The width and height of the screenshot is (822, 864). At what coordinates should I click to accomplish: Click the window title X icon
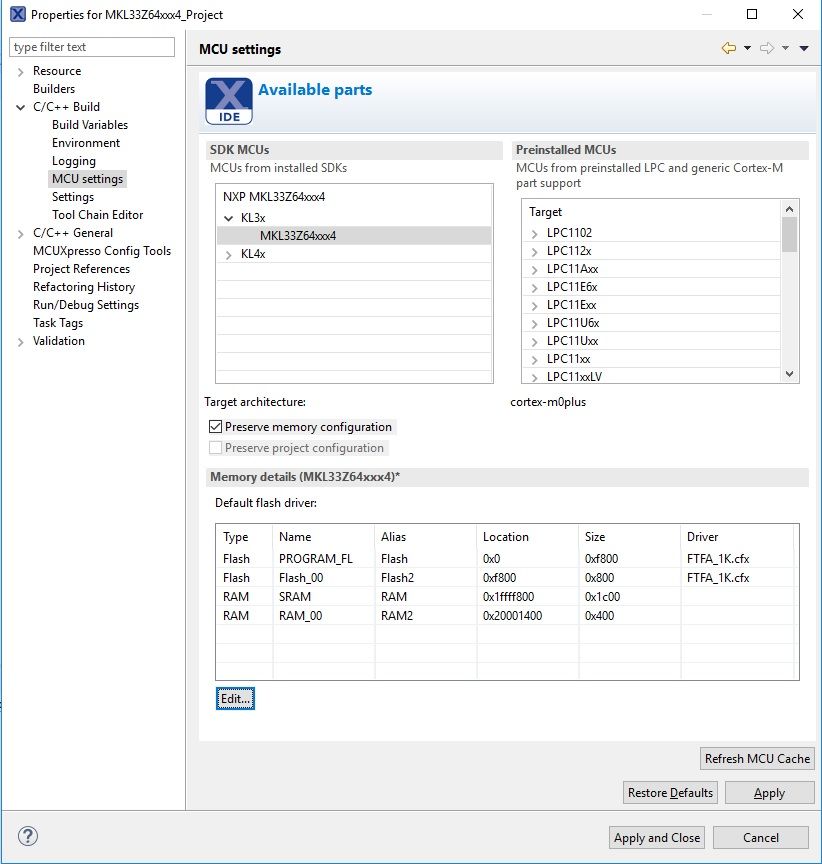tap(18, 14)
